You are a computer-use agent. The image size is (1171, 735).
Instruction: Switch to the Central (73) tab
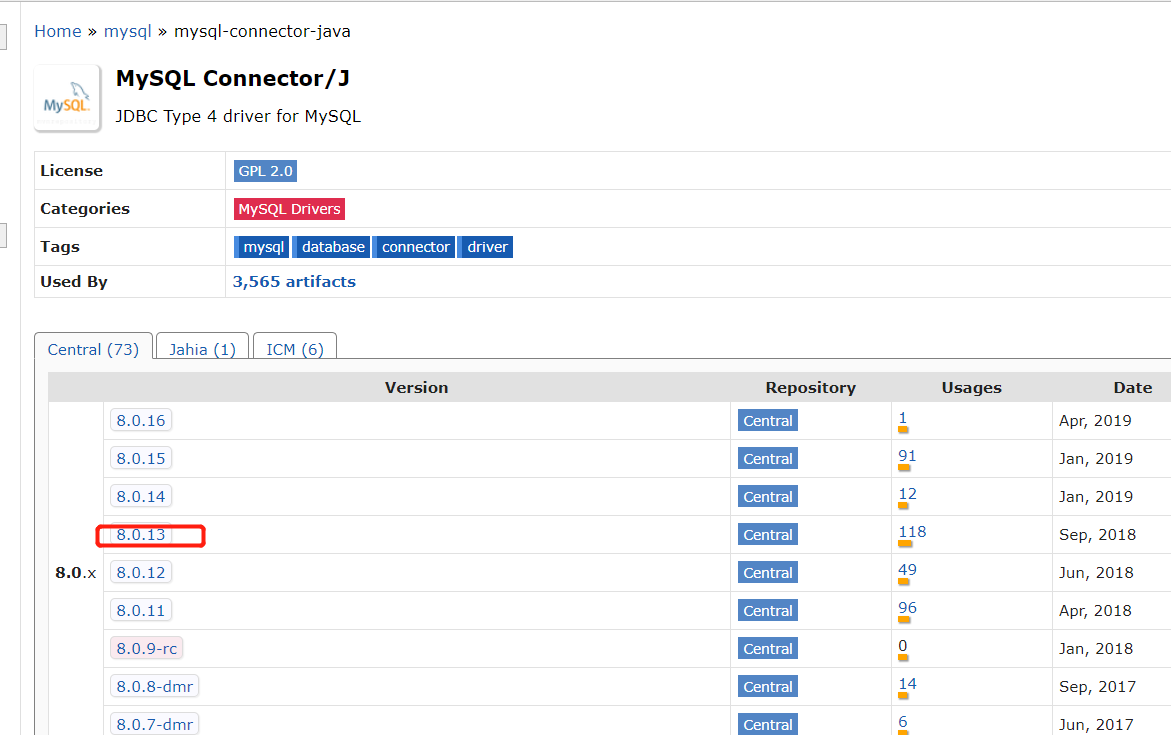click(93, 349)
